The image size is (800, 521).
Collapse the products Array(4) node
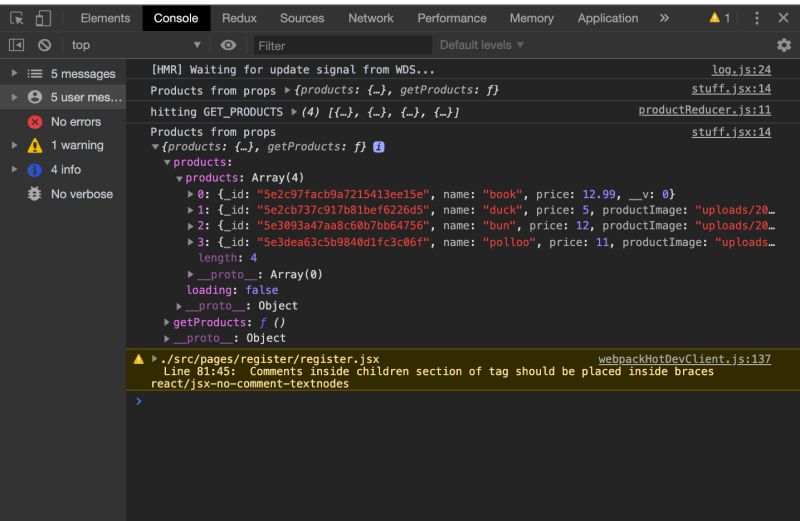click(179, 178)
